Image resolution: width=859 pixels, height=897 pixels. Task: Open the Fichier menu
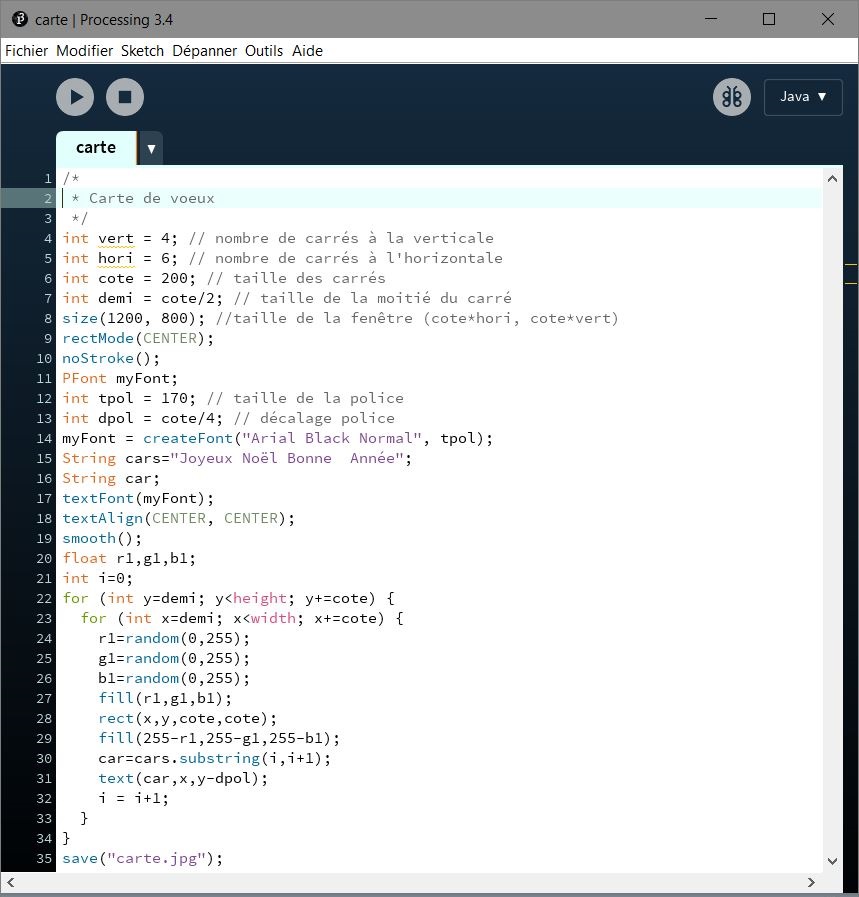pyautogui.click(x=26, y=51)
